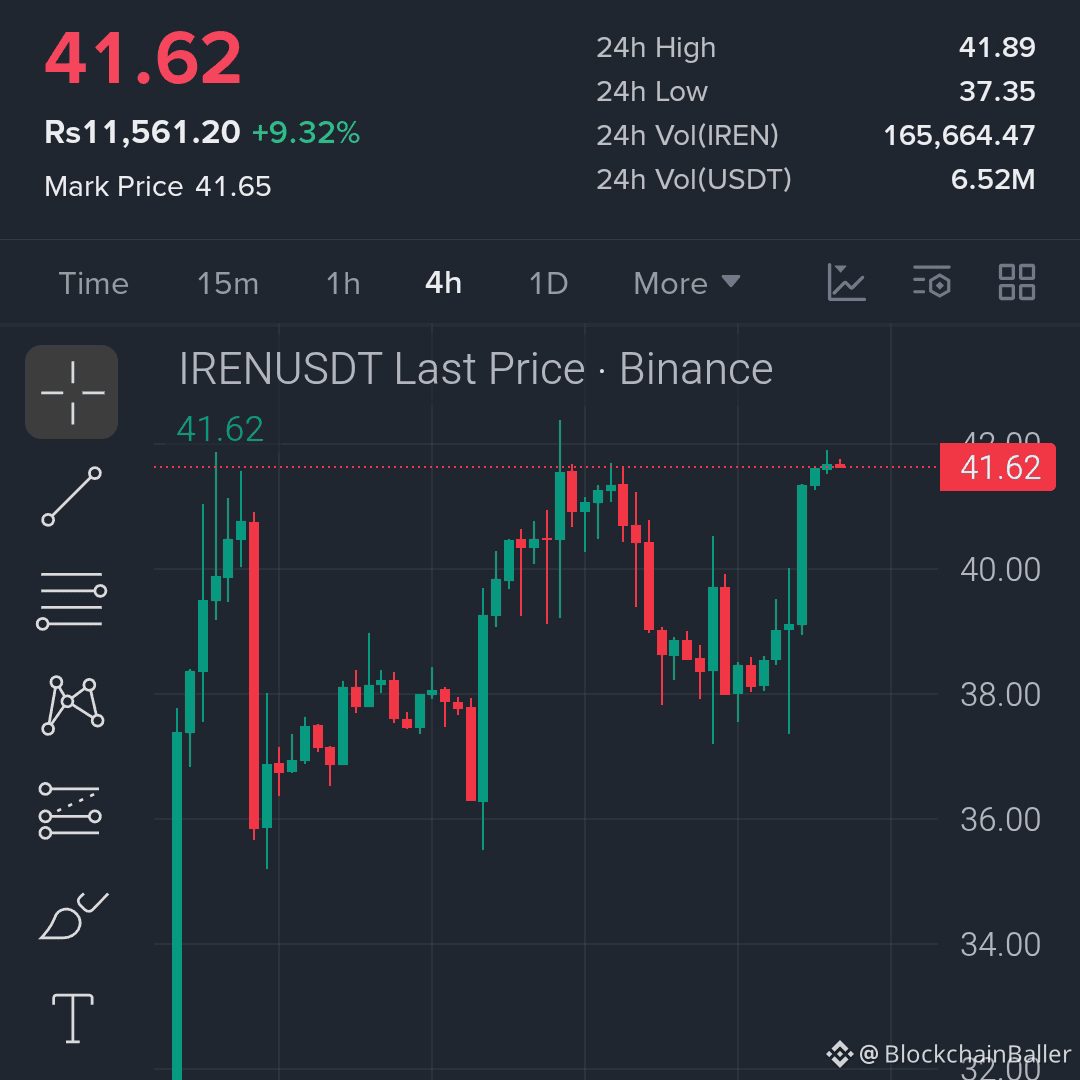Open chart settings list icon

pyautogui.click(x=931, y=282)
